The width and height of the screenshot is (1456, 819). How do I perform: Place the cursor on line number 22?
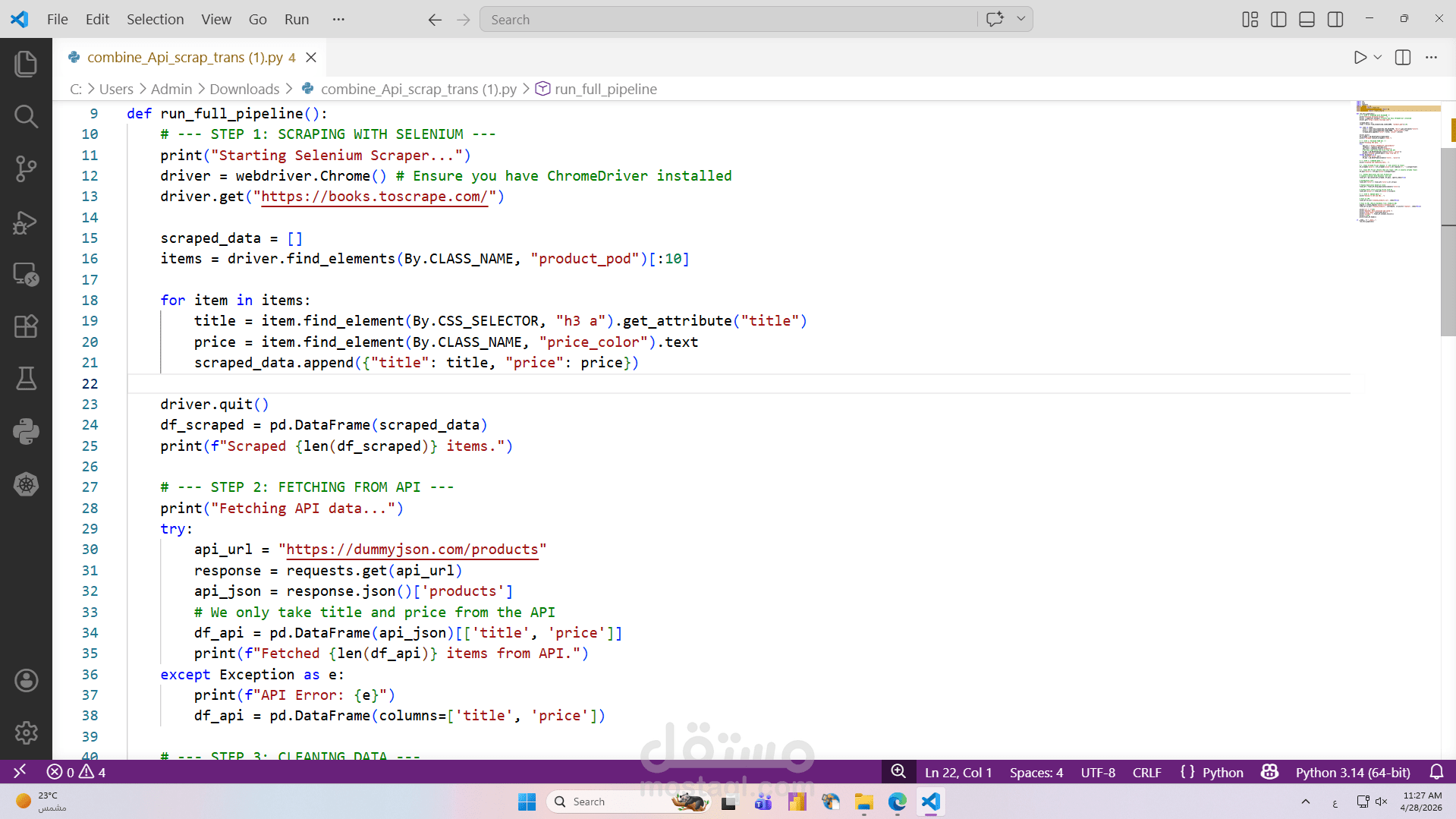pyautogui.click(x=90, y=384)
